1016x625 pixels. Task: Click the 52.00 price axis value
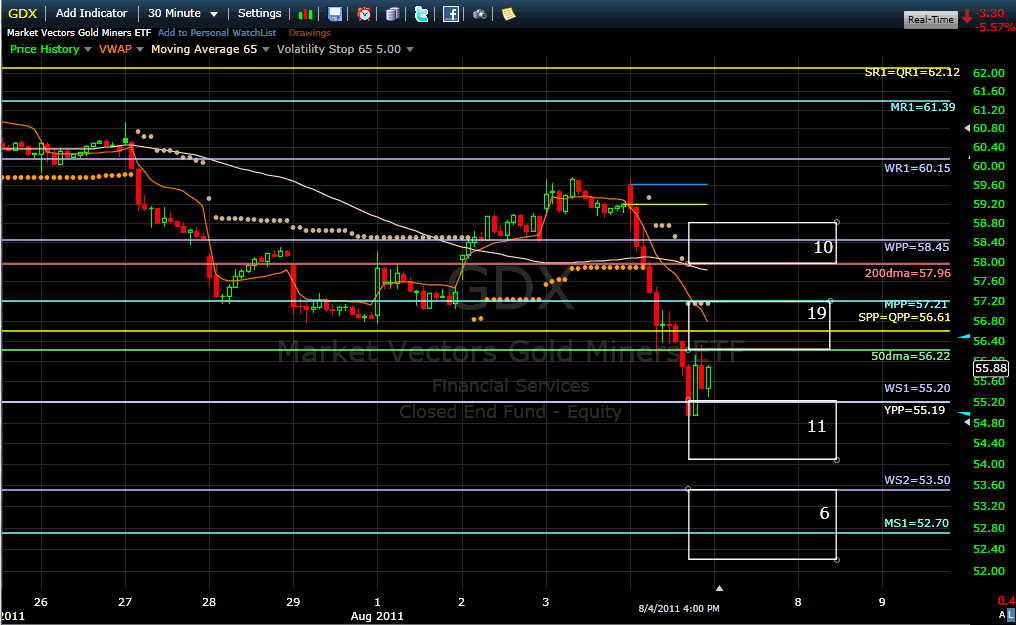pyautogui.click(x=989, y=571)
